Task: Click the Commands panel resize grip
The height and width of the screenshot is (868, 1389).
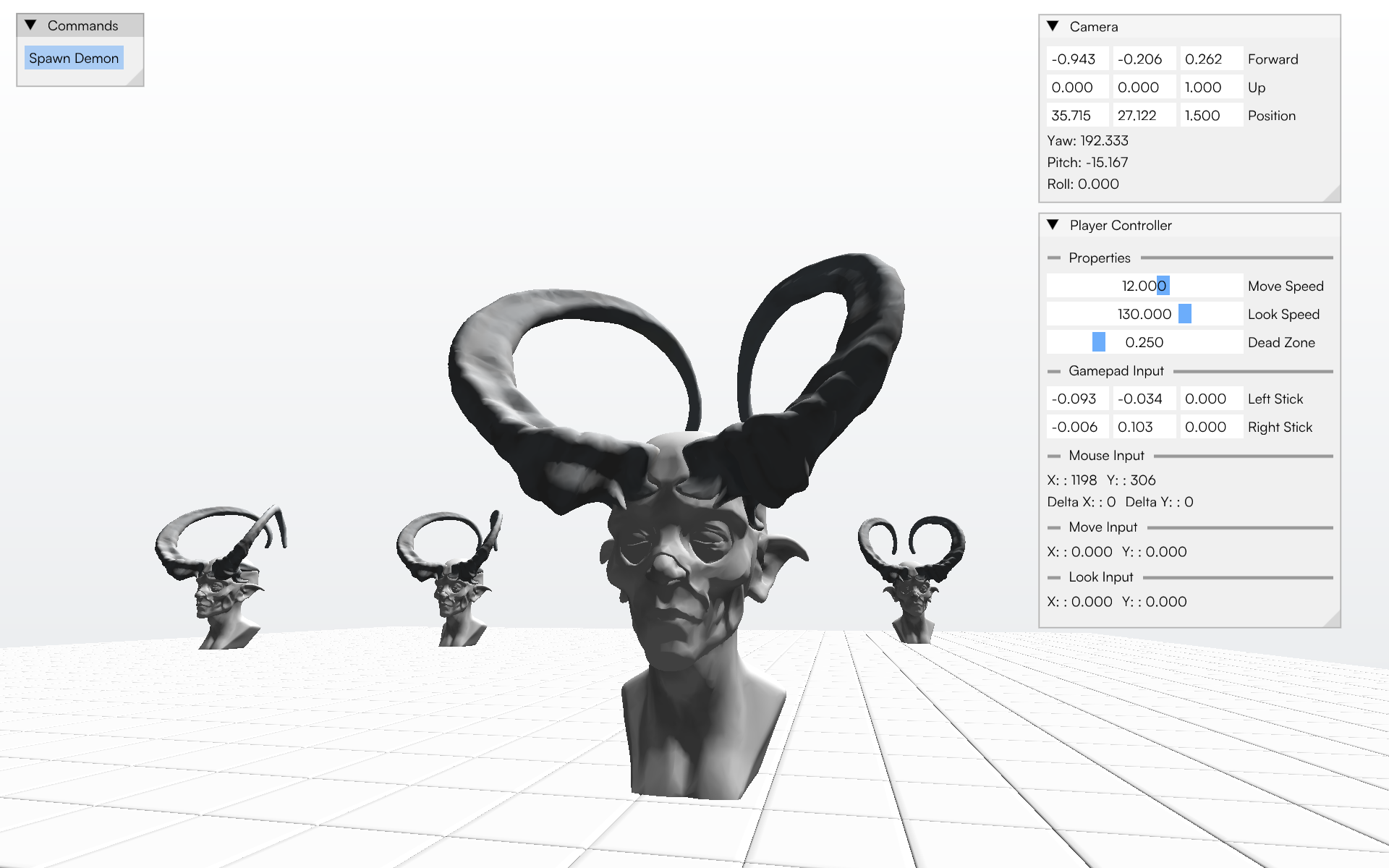Action: coord(136,79)
